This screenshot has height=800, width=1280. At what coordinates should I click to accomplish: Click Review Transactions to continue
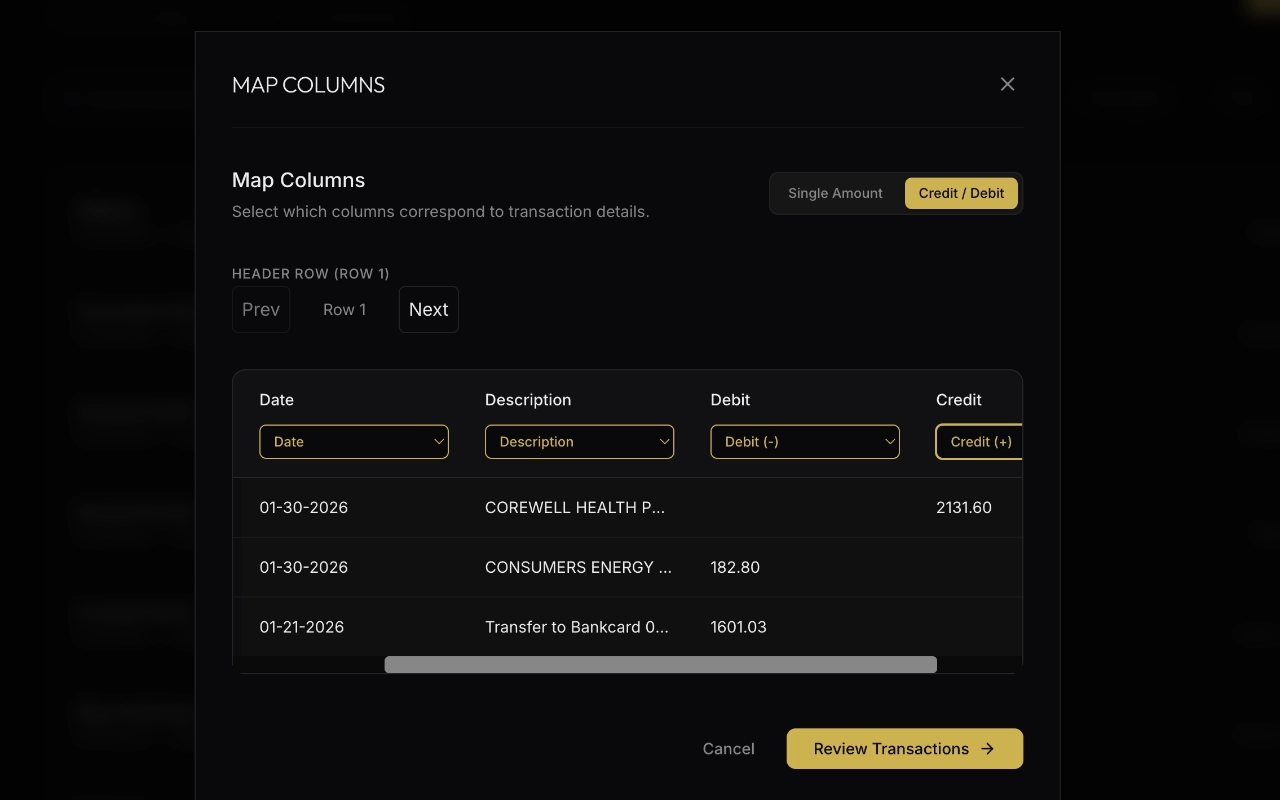pyautogui.click(x=904, y=749)
